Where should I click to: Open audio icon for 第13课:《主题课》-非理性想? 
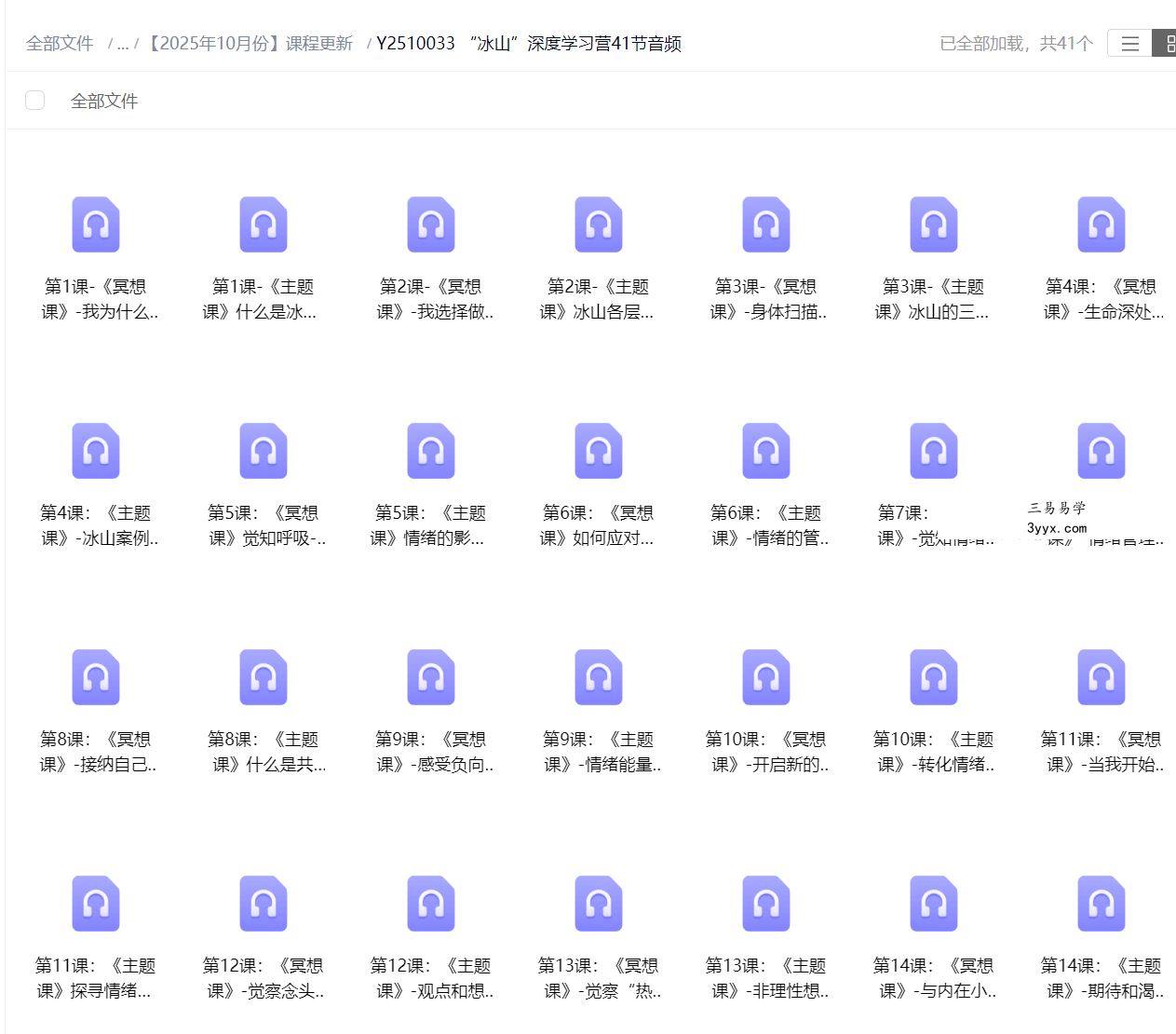766,904
